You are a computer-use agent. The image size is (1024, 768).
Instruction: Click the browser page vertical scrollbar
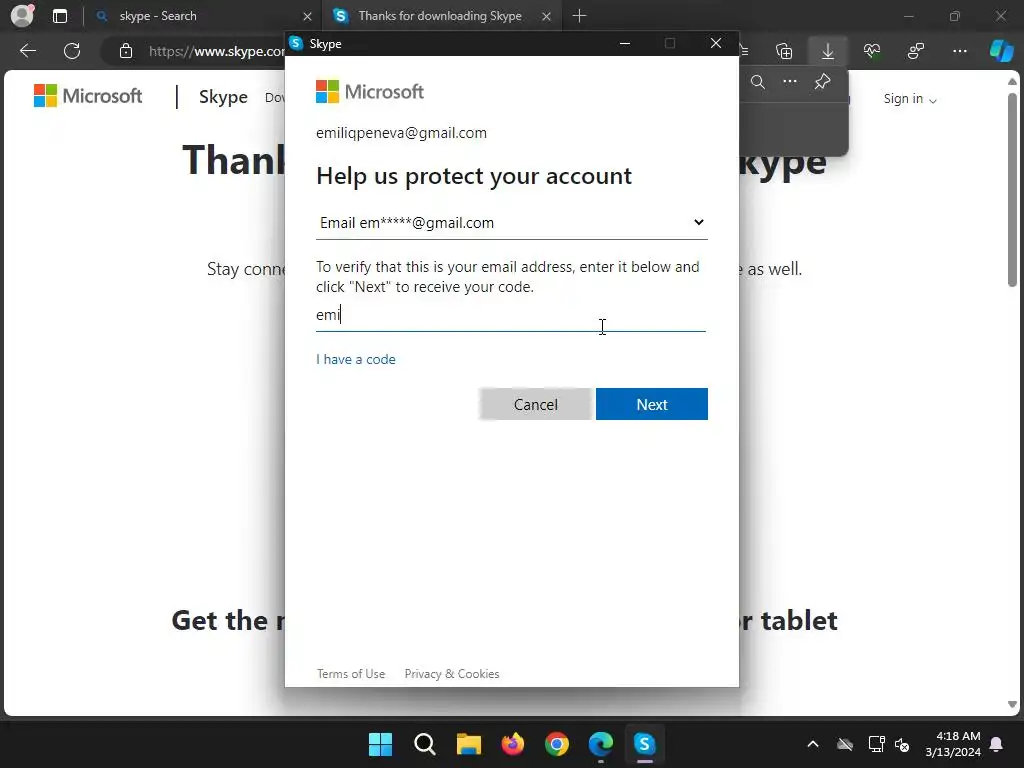click(x=1012, y=189)
